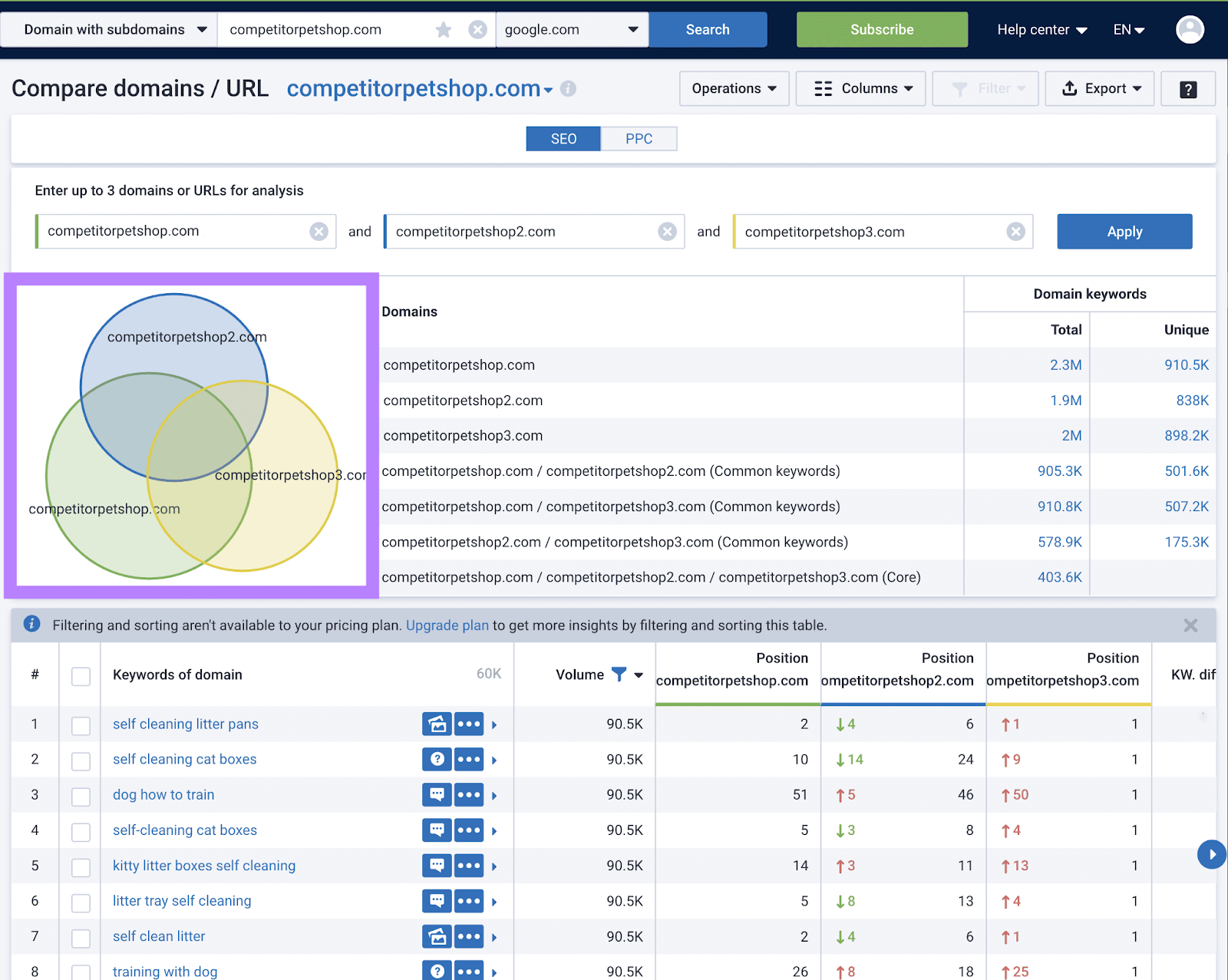The width and height of the screenshot is (1228, 980).
Task: Click the Volume column filter funnel
Action: point(619,675)
